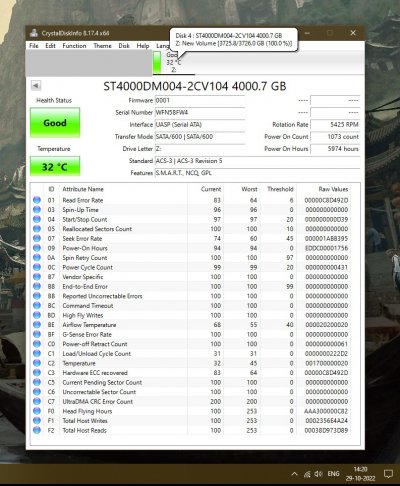
Task: Select the G-Sense Error Rate status icon
Action: click(x=37, y=334)
